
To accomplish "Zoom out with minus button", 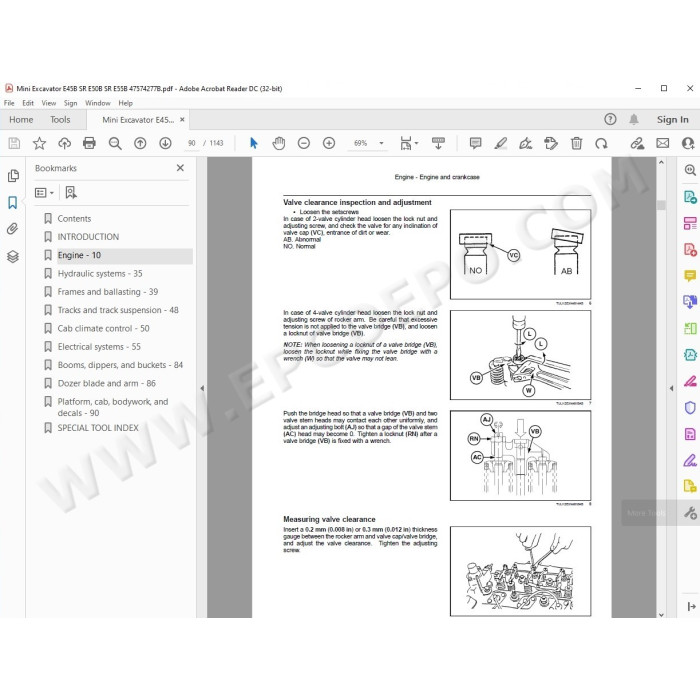I will pyautogui.click(x=304, y=143).
